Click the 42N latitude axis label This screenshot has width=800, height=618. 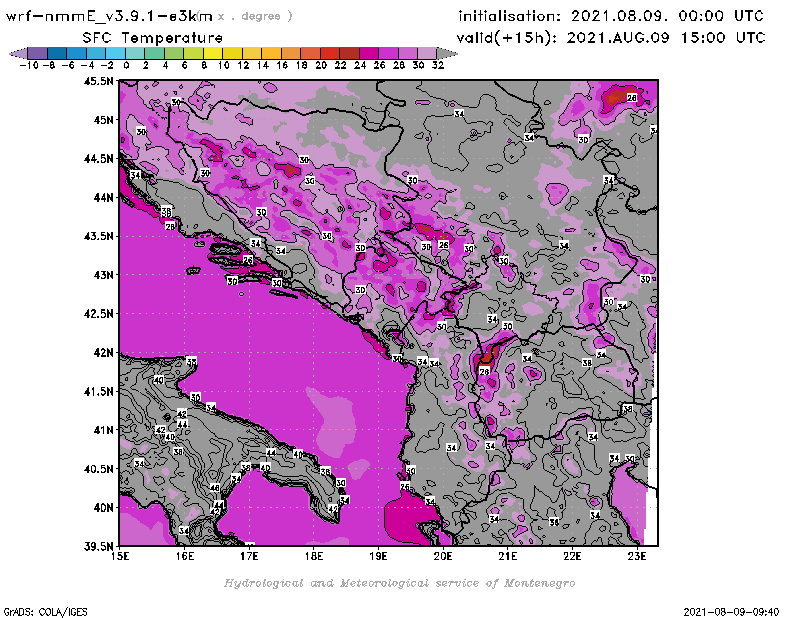tap(101, 352)
